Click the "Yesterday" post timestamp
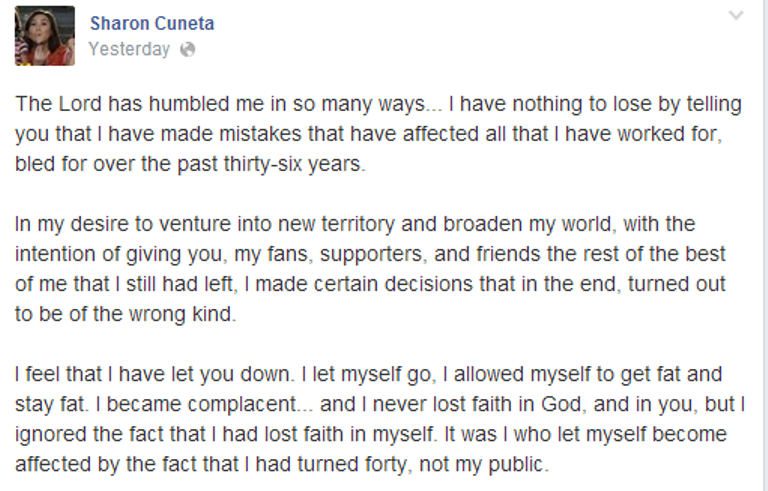768x491 pixels. point(129,49)
